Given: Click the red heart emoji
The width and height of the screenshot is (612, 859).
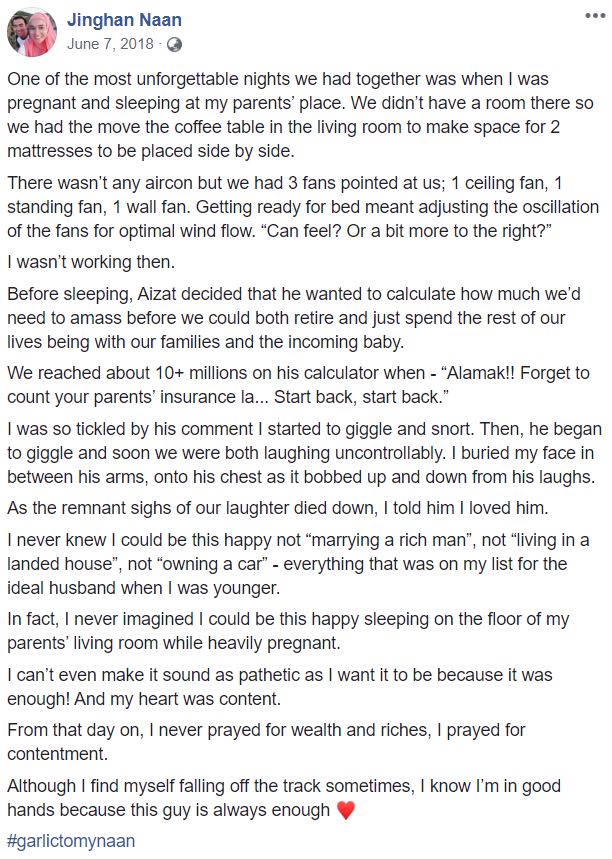Looking at the screenshot, I should point(346,812).
